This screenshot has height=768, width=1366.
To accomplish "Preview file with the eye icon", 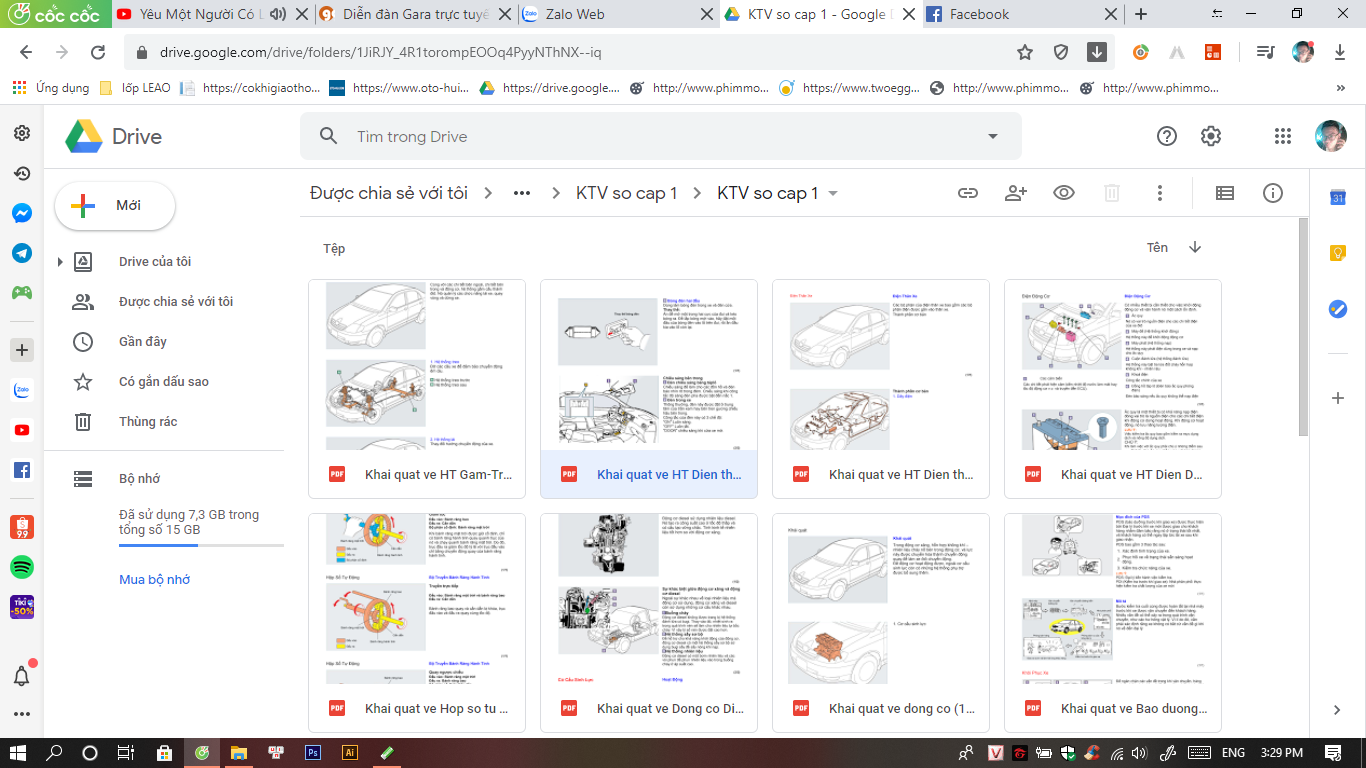I will coord(1064,193).
